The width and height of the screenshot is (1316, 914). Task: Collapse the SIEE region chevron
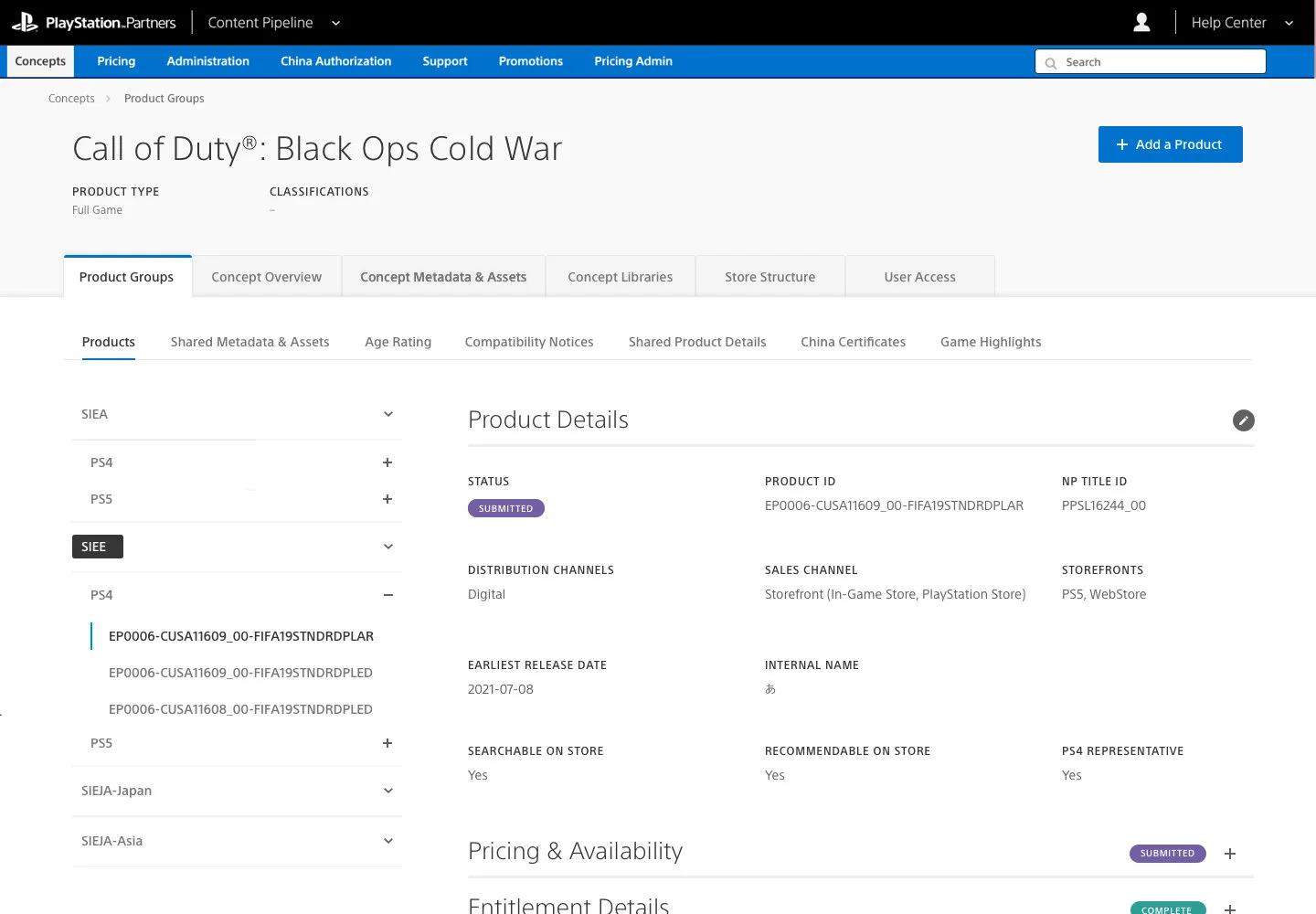387,547
